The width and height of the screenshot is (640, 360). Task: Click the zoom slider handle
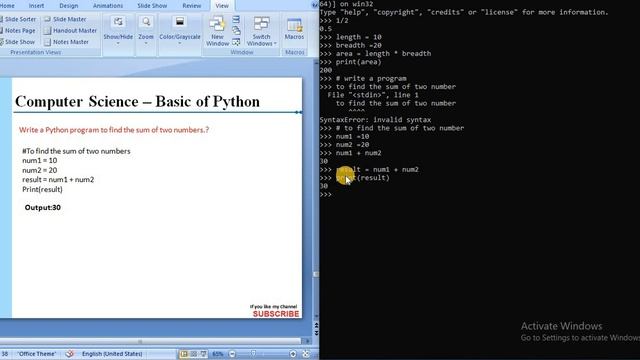253,354
